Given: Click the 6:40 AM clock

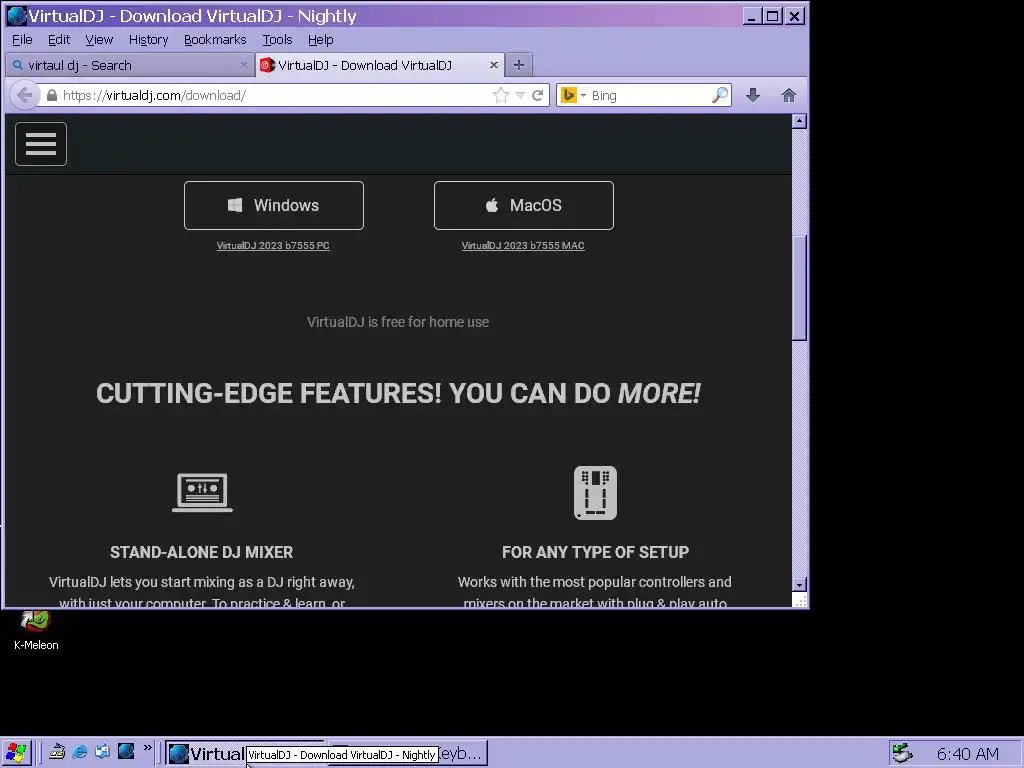Looking at the screenshot, I should 967,754.
